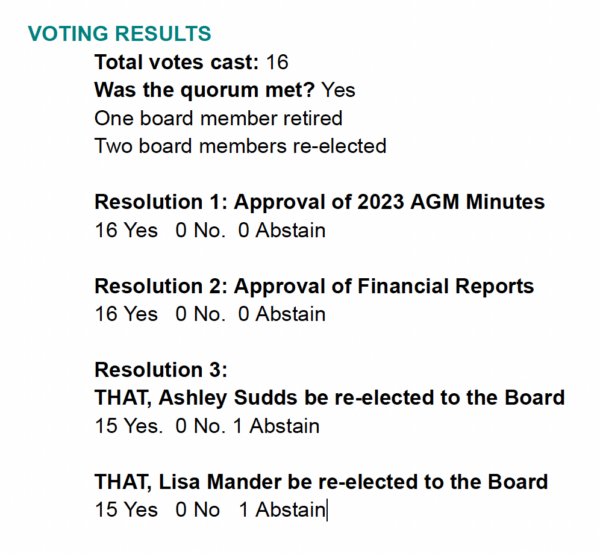This screenshot has height=554, width=600.
Task: Click the number 16 after Total votes cast
Action: [x=277, y=62]
